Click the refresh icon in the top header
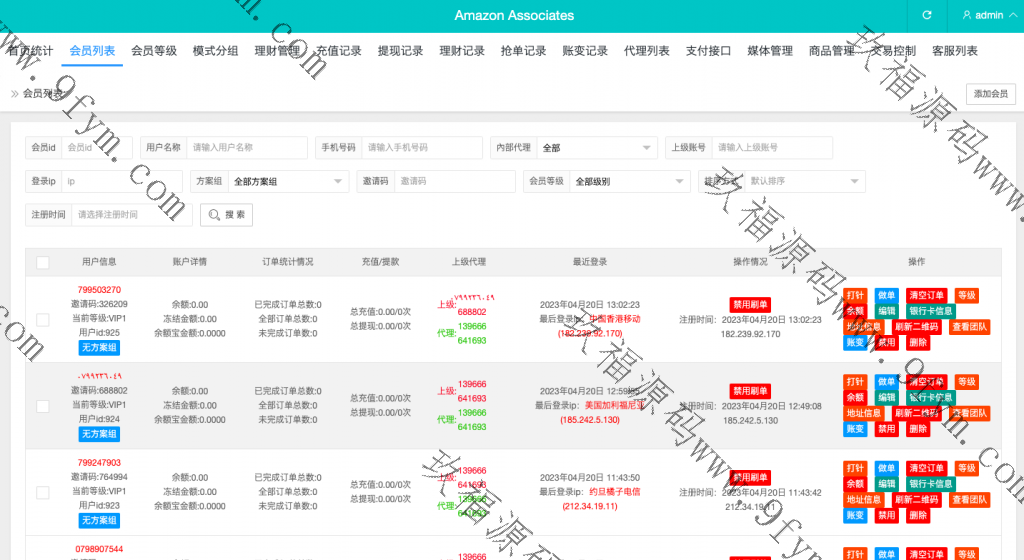This screenshot has height=560, width=1024. (x=927, y=16)
